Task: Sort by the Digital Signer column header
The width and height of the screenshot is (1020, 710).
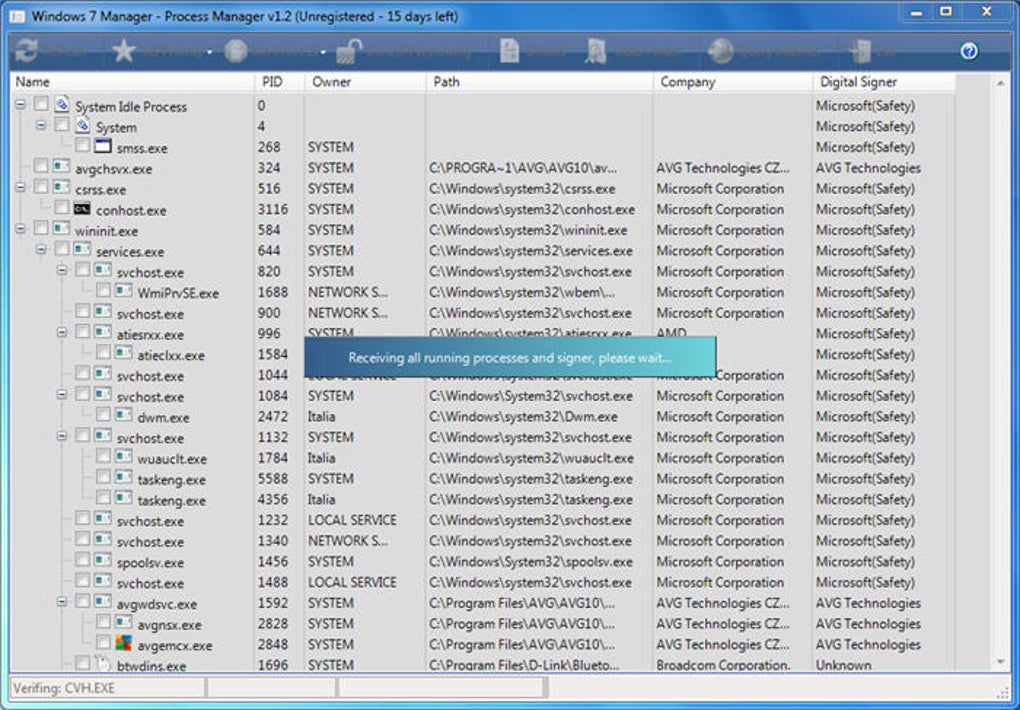Action: (885, 82)
